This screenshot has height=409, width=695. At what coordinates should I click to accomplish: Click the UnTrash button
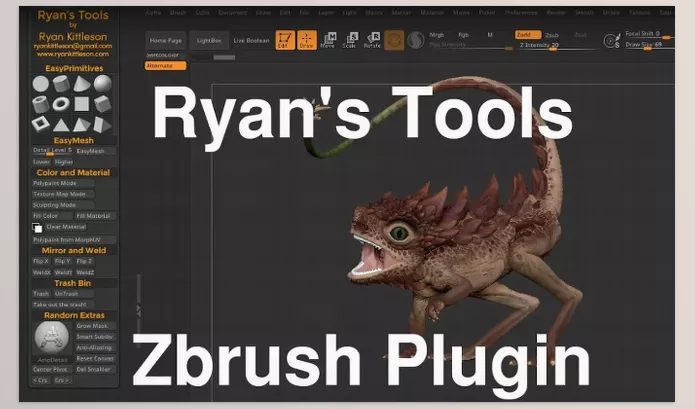click(73, 294)
